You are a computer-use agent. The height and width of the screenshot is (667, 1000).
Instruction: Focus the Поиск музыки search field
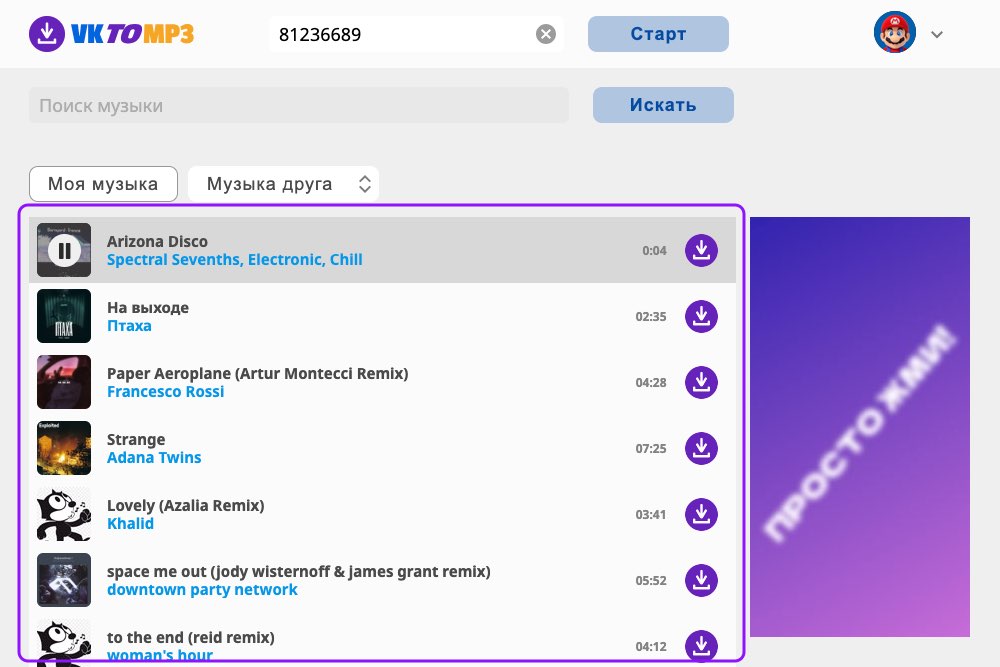299,105
